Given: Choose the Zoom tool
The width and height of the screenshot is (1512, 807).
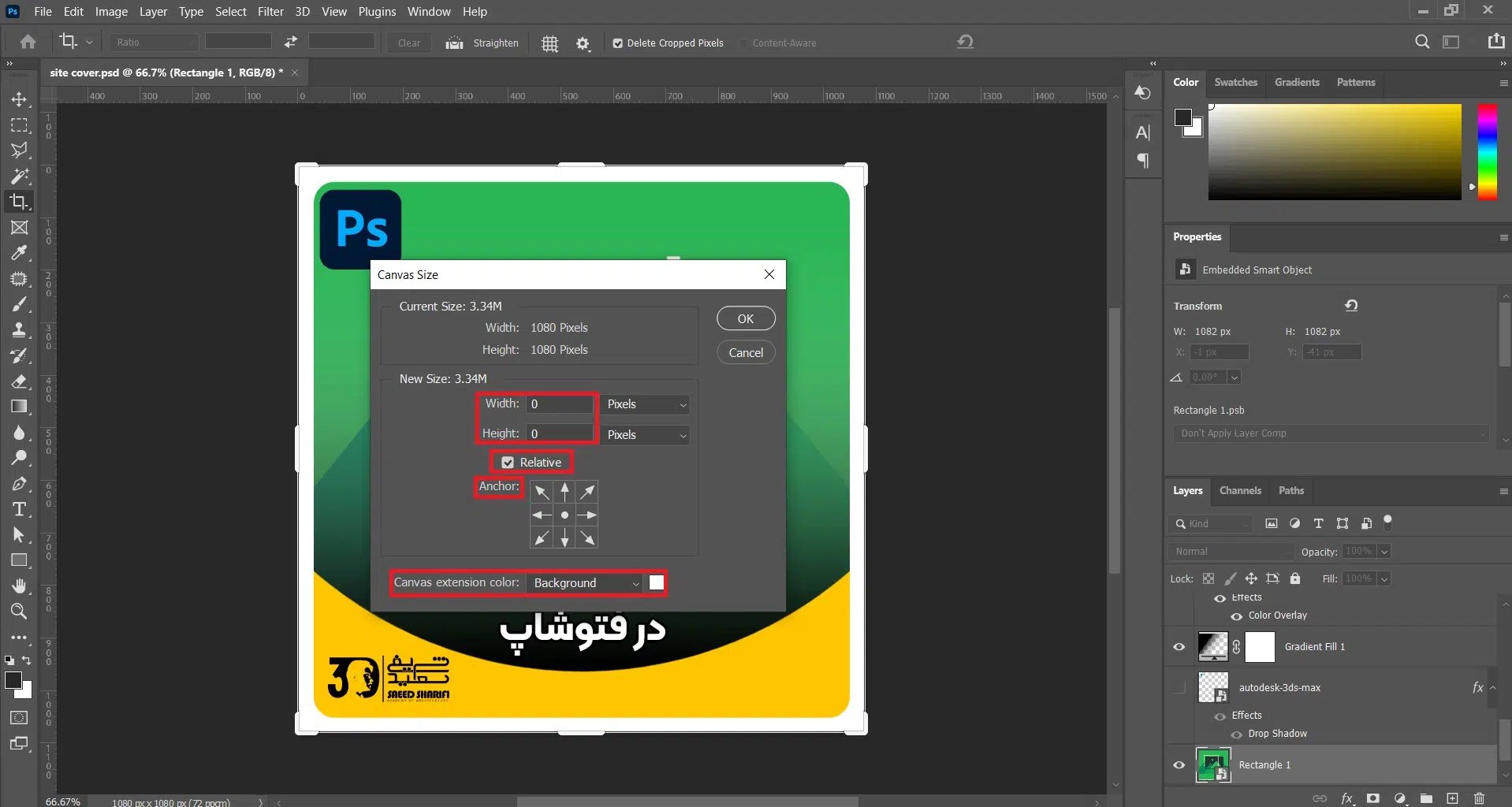Looking at the screenshot, I should [19, 612].
